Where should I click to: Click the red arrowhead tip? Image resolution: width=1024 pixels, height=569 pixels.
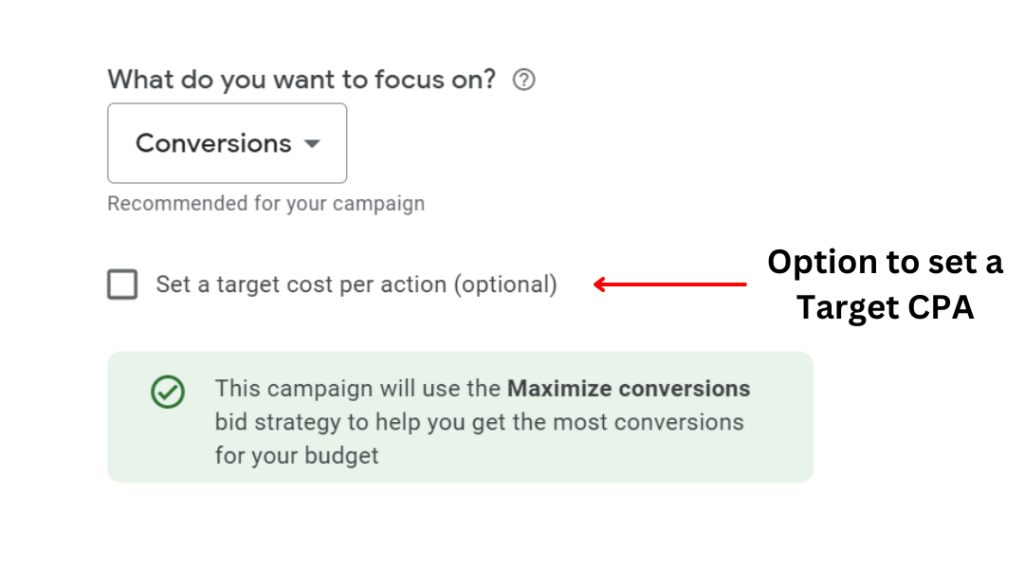click(x=598, y=285)
